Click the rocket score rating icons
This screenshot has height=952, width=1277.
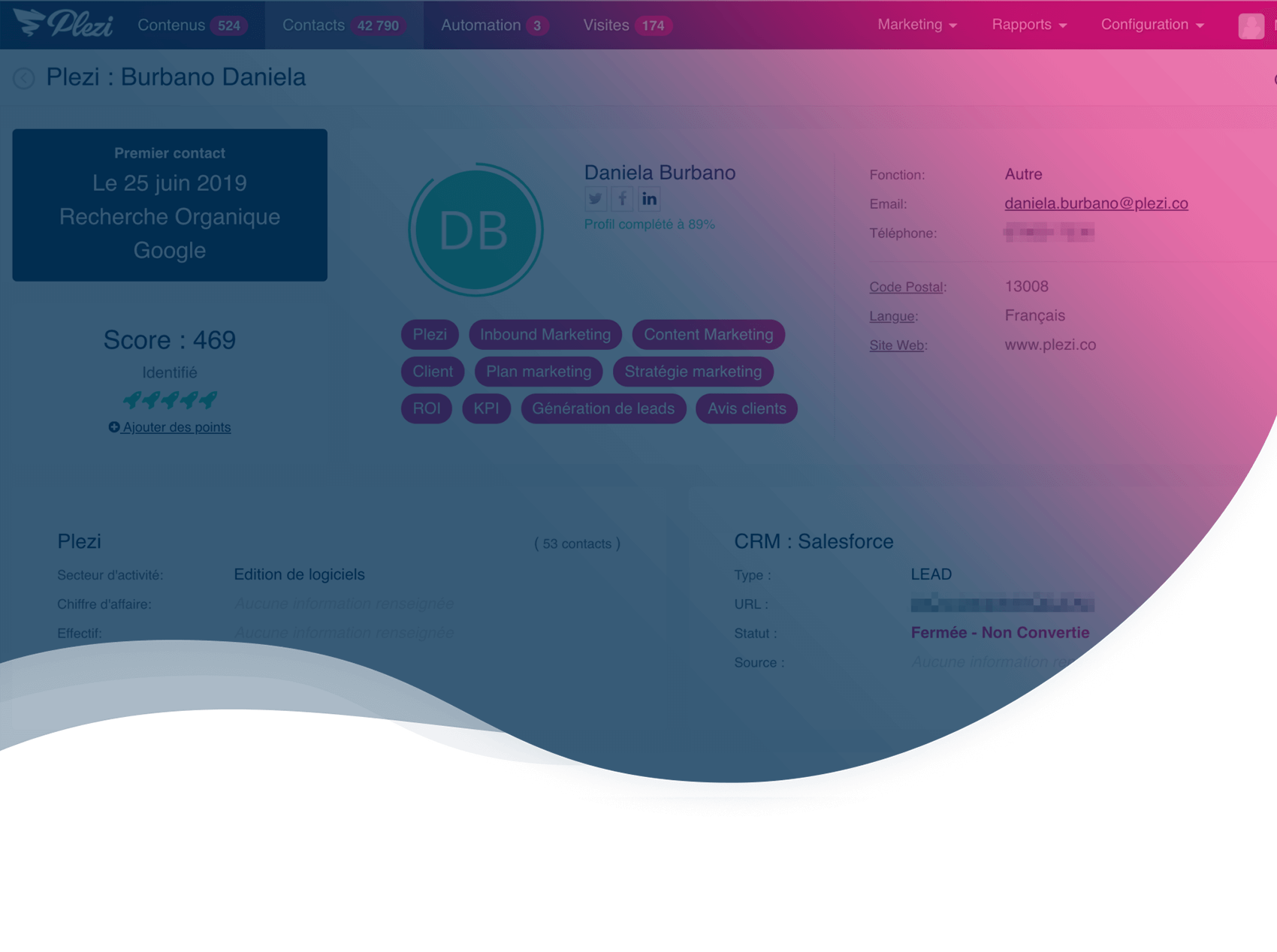(x=170, y=399)
